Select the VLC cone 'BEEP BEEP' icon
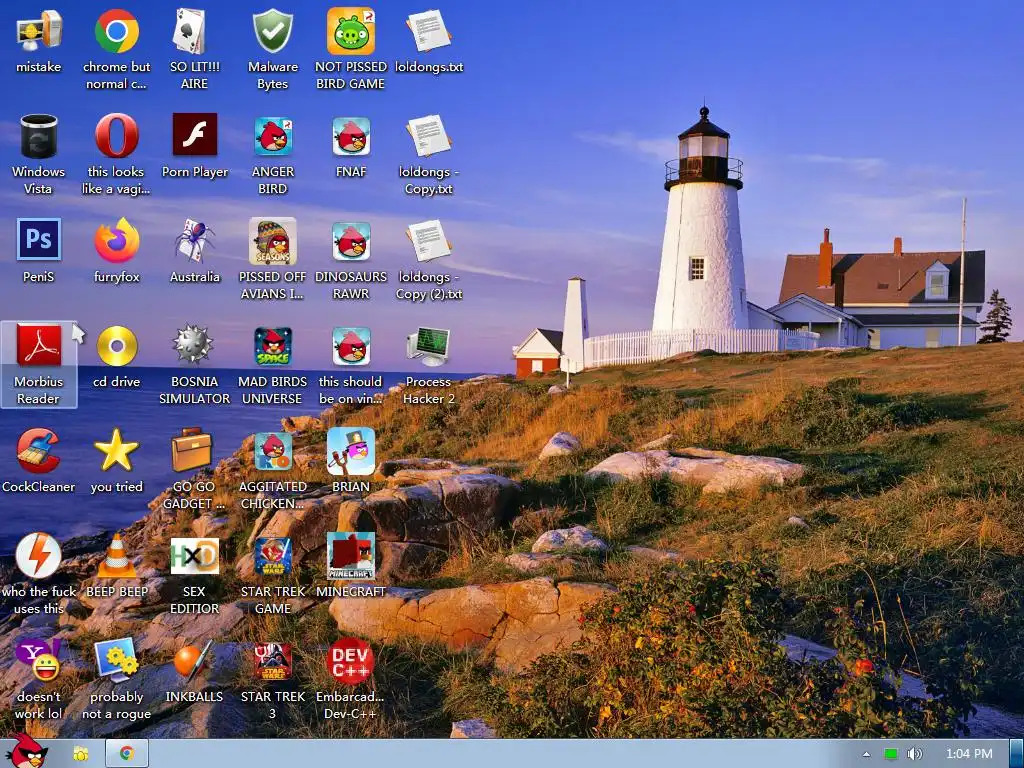The image size is (1024, 768). tap(116, 555)
